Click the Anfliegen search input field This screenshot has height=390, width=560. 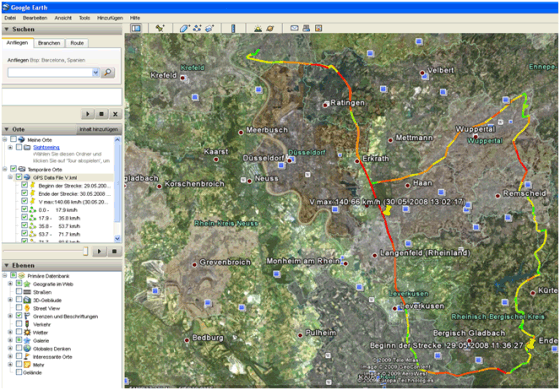click(50, 72)
